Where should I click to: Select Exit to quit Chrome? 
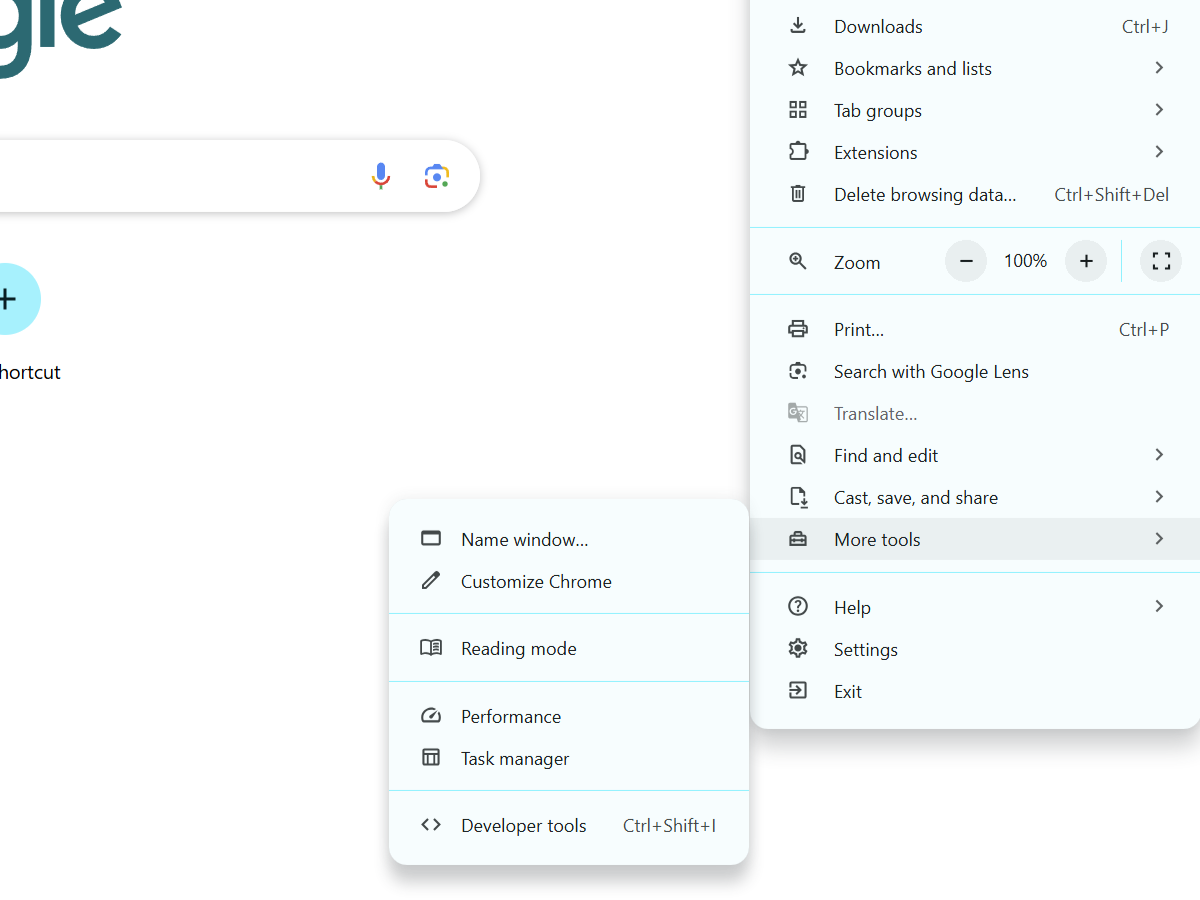(975, 691)
